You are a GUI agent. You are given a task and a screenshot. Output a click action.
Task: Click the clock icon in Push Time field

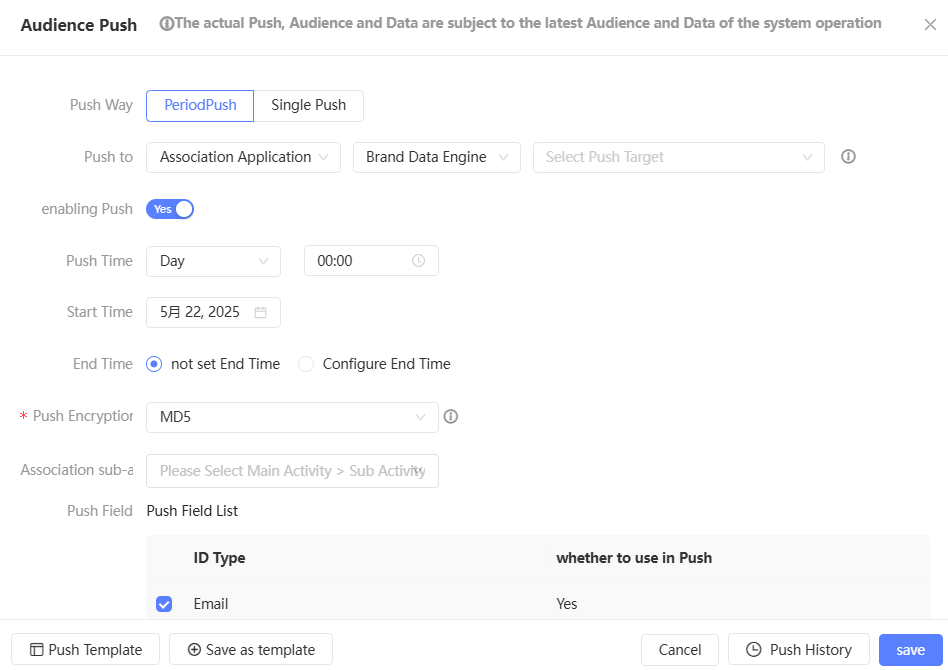click(x=418, y=261)
